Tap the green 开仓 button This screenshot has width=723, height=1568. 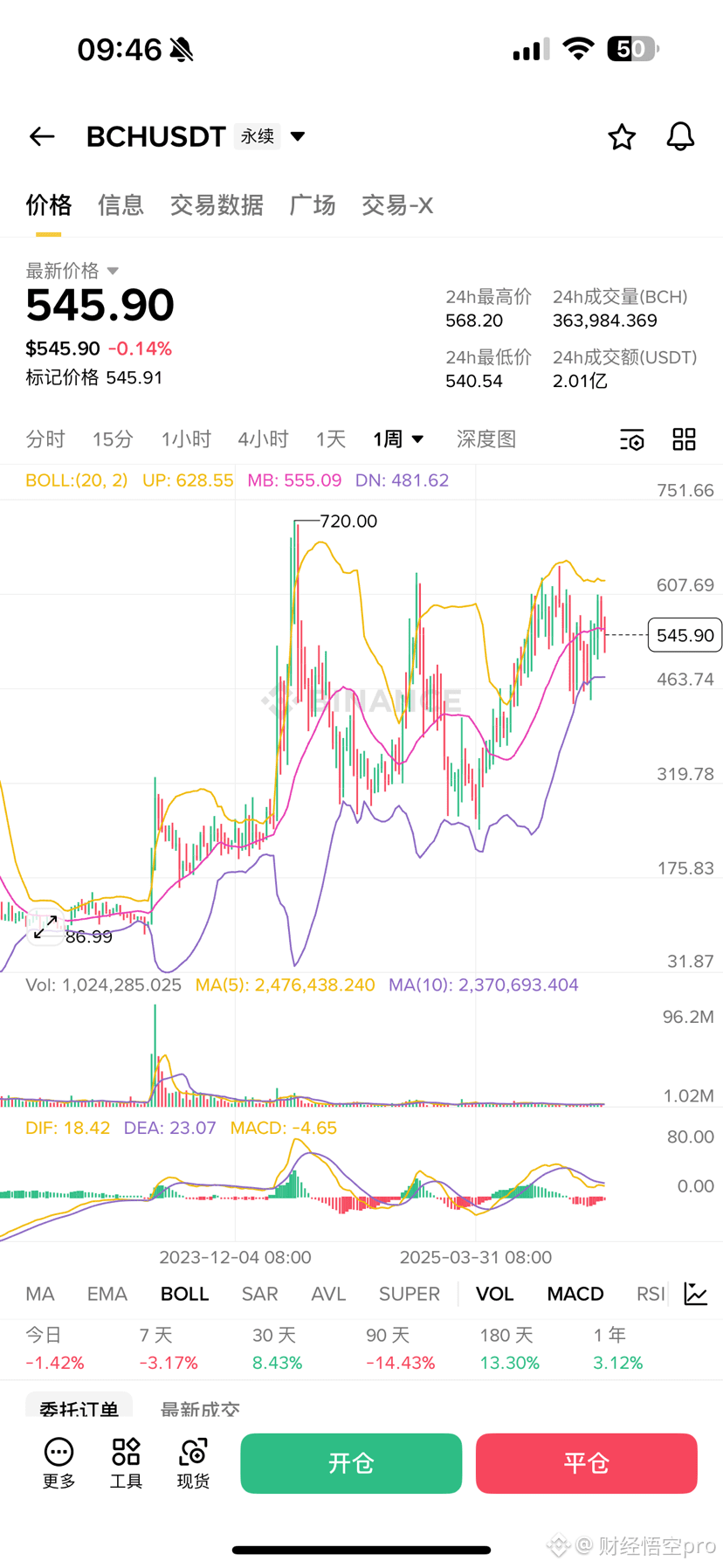(351, 1463)
